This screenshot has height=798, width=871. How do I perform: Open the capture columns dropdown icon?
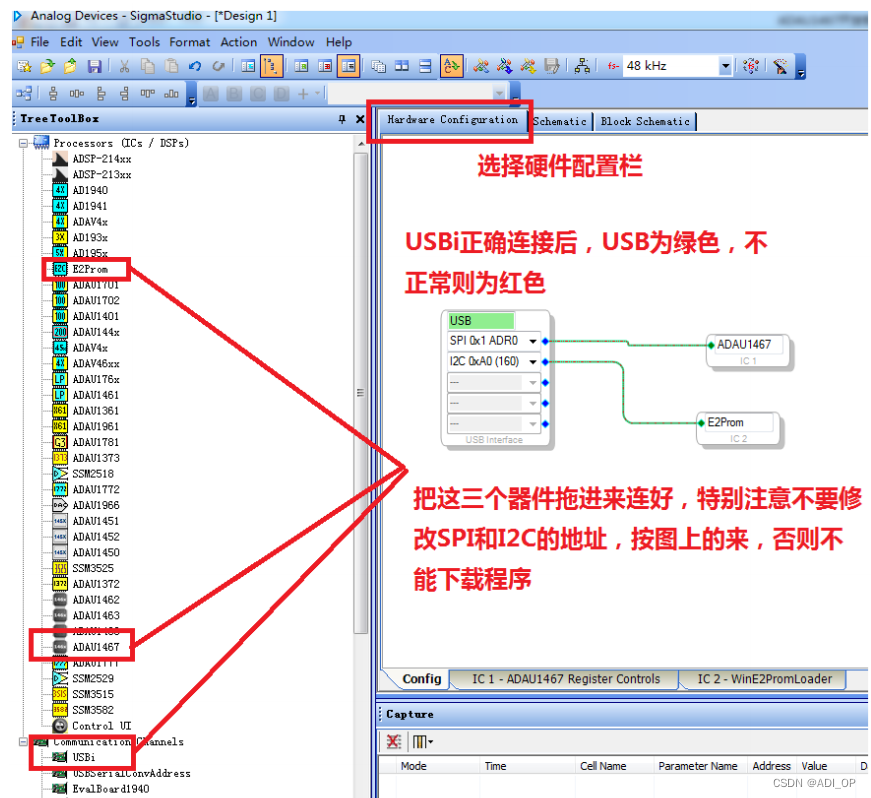pyautogui.click(x=423, y=741)
